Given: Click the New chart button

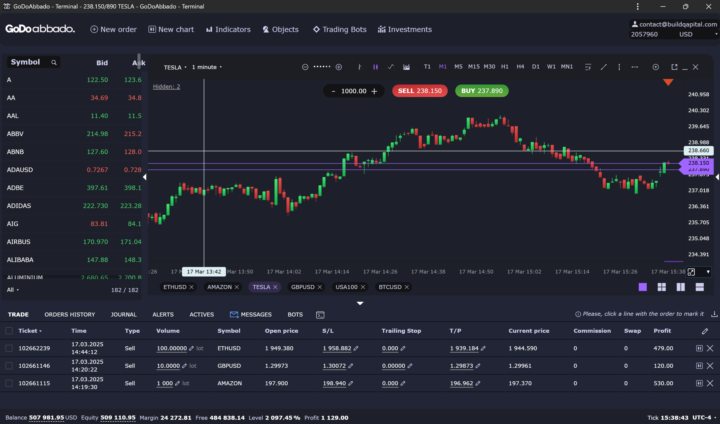Looking at the screenshot, I should 171,29.
